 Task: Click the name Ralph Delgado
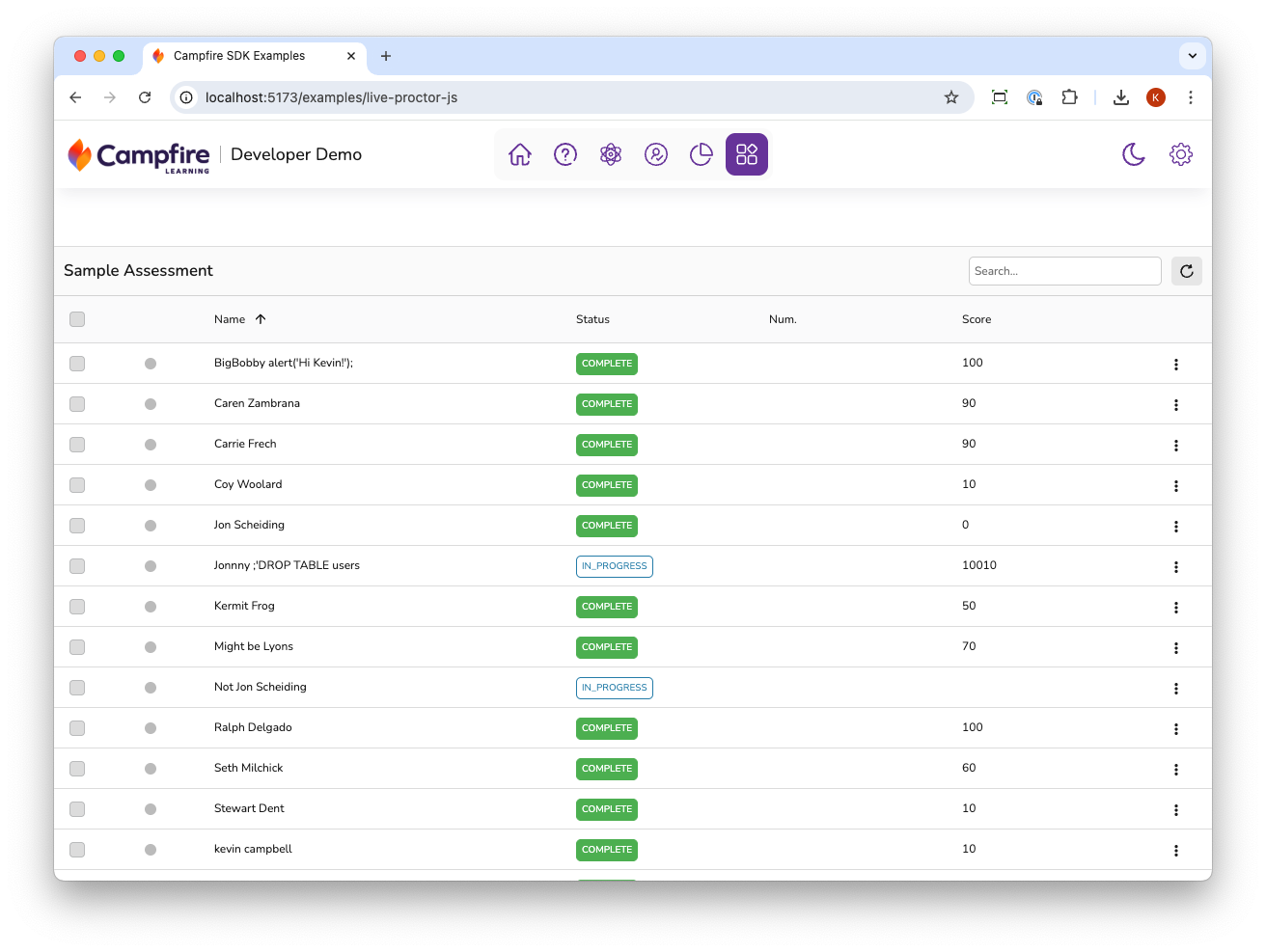(x=253, y=727)
